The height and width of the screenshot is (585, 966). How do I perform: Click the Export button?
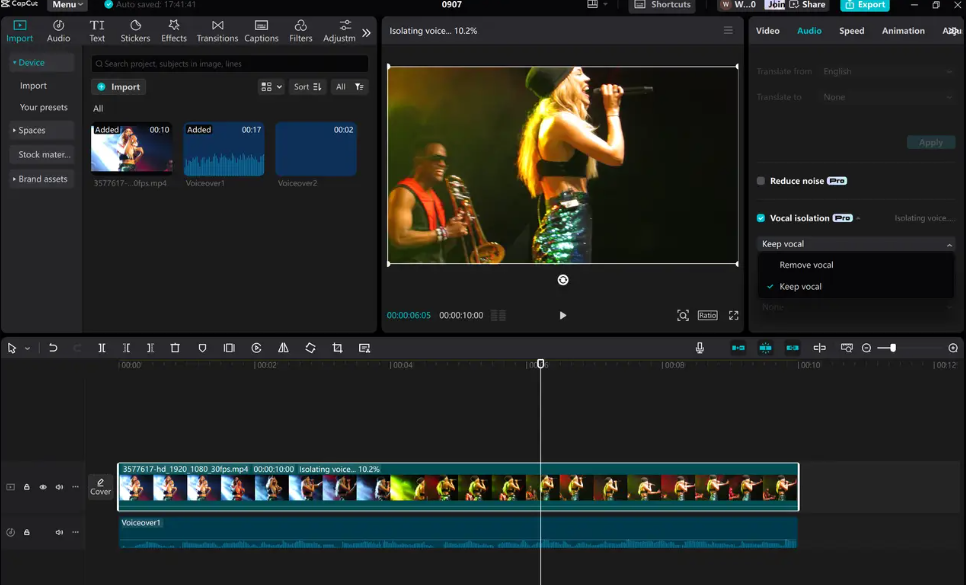tap(864, 5)
